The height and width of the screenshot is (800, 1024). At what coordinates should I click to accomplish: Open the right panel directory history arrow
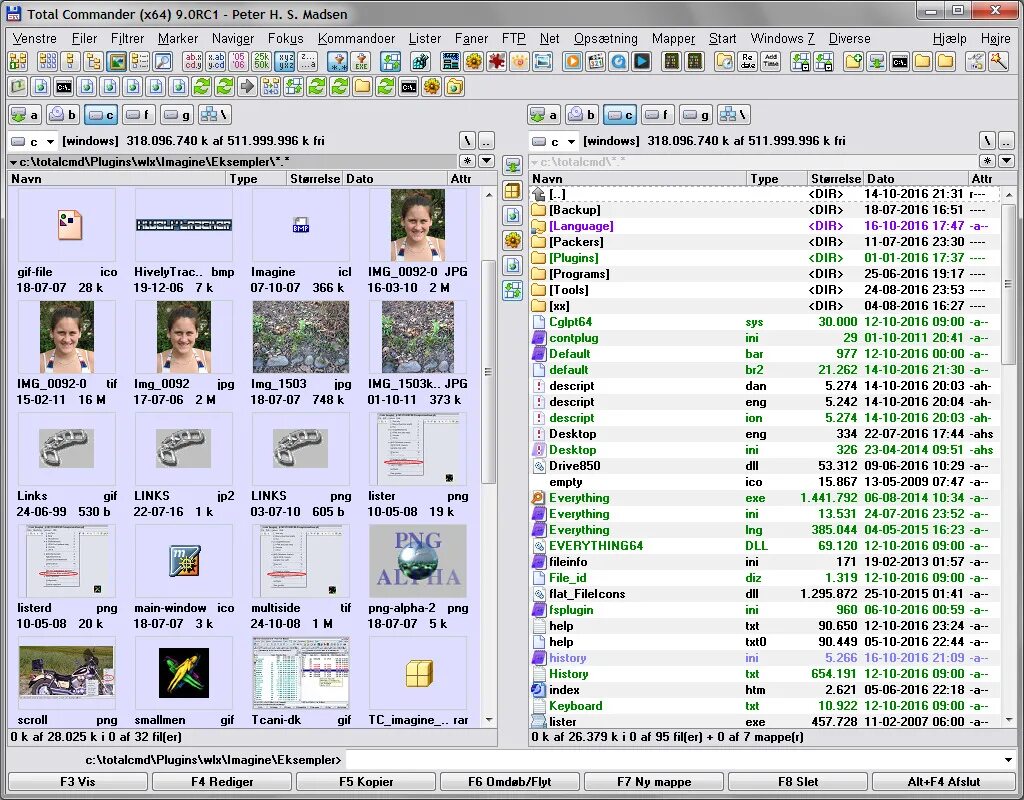pos(1006,161)
